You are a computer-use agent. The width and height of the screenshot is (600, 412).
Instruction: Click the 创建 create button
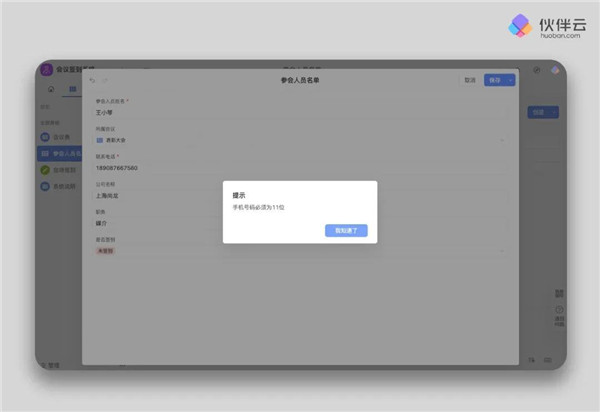537,113
